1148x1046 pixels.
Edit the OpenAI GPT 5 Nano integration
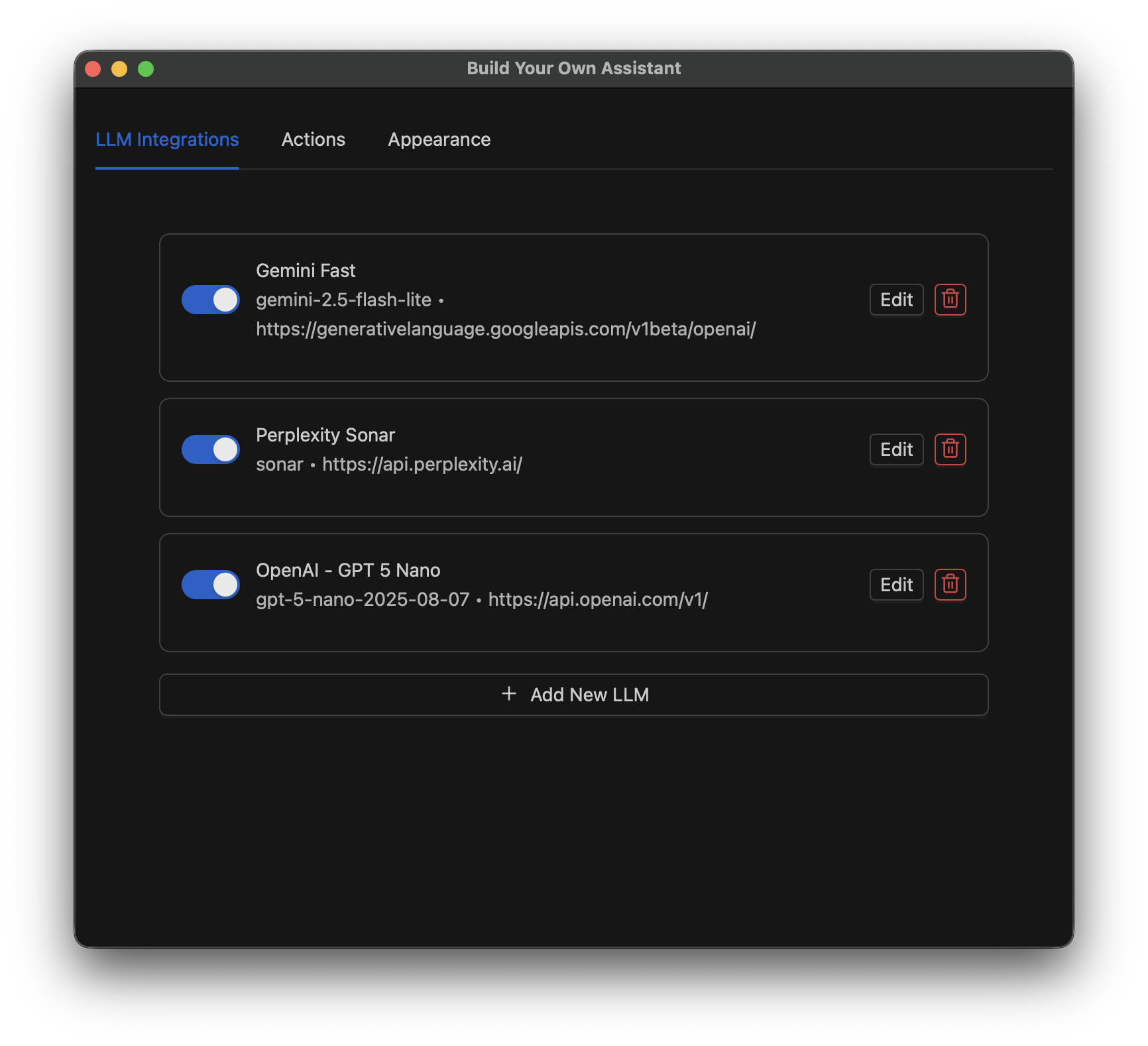click(x=896, y=585)
